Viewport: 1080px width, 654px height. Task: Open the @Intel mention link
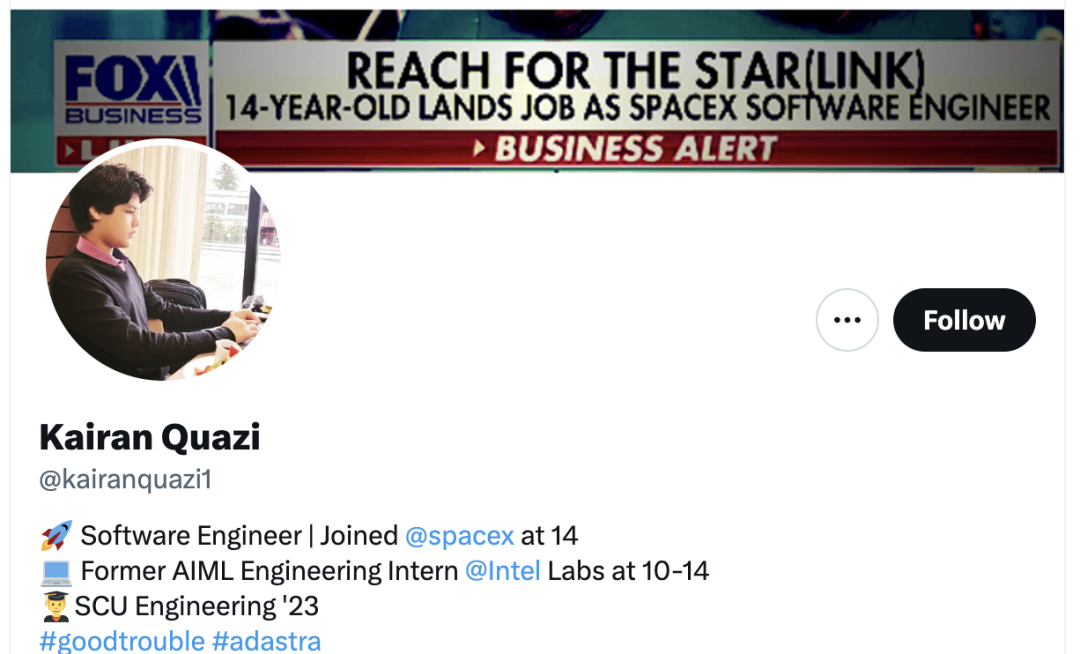tap(503, 571)
